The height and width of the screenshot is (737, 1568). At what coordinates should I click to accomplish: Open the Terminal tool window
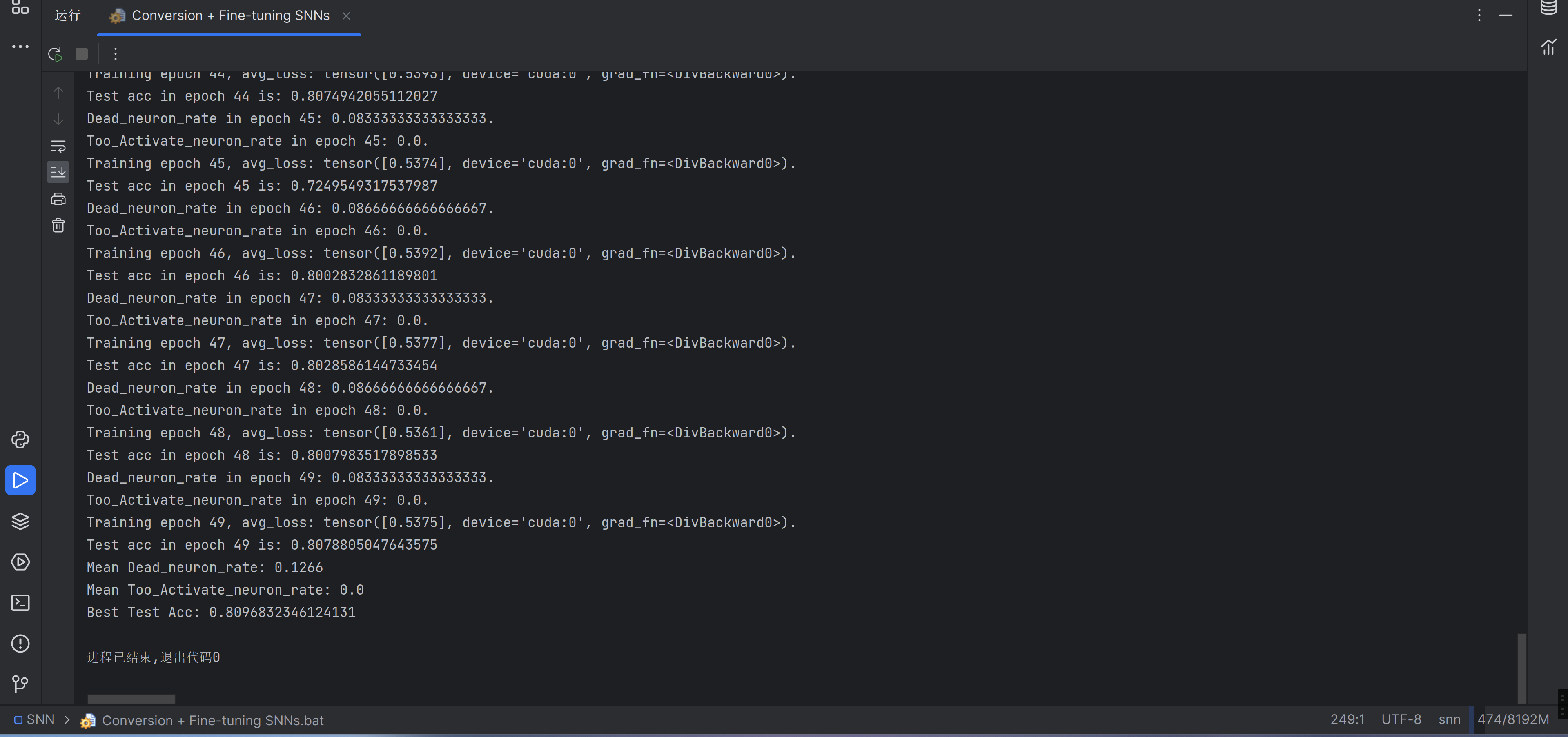click(20, 603)
